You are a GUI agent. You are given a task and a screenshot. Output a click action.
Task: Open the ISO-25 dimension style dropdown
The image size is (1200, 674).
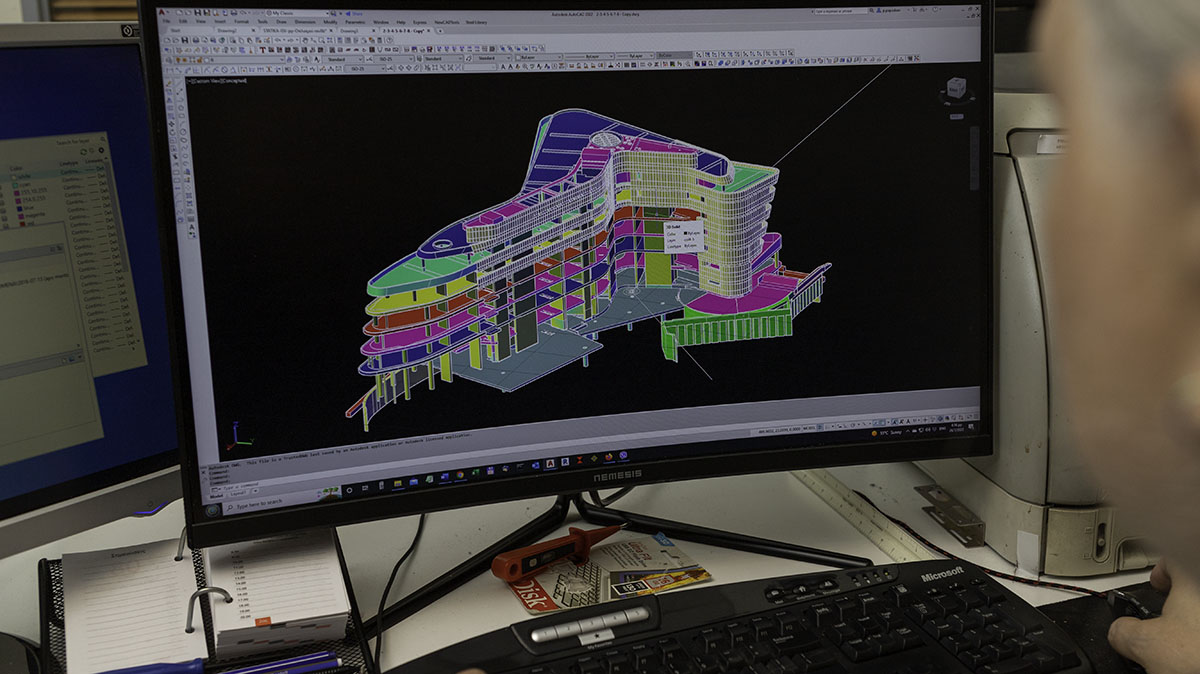[392, 59]
